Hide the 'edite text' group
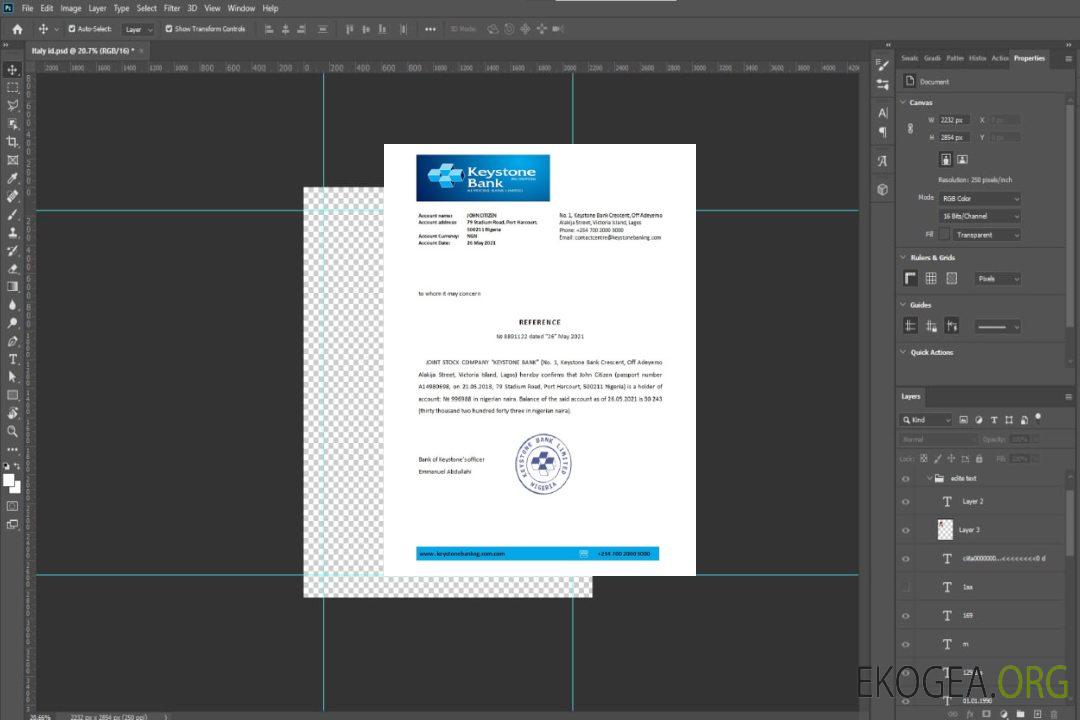 pyautogui.click(x=906, y=479)
